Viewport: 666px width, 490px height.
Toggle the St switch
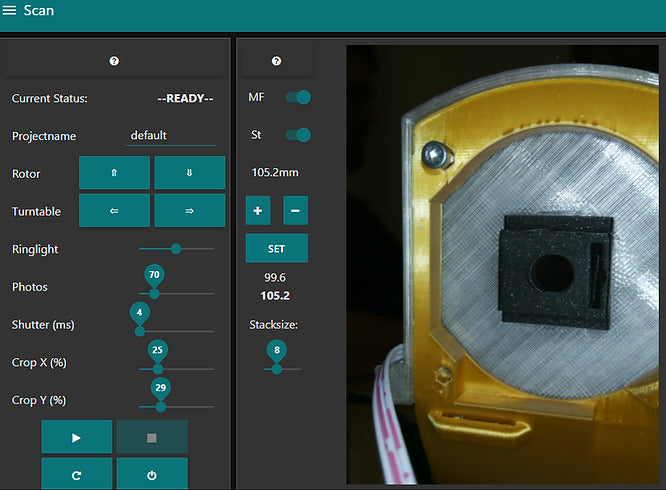[x=299, y=134]
